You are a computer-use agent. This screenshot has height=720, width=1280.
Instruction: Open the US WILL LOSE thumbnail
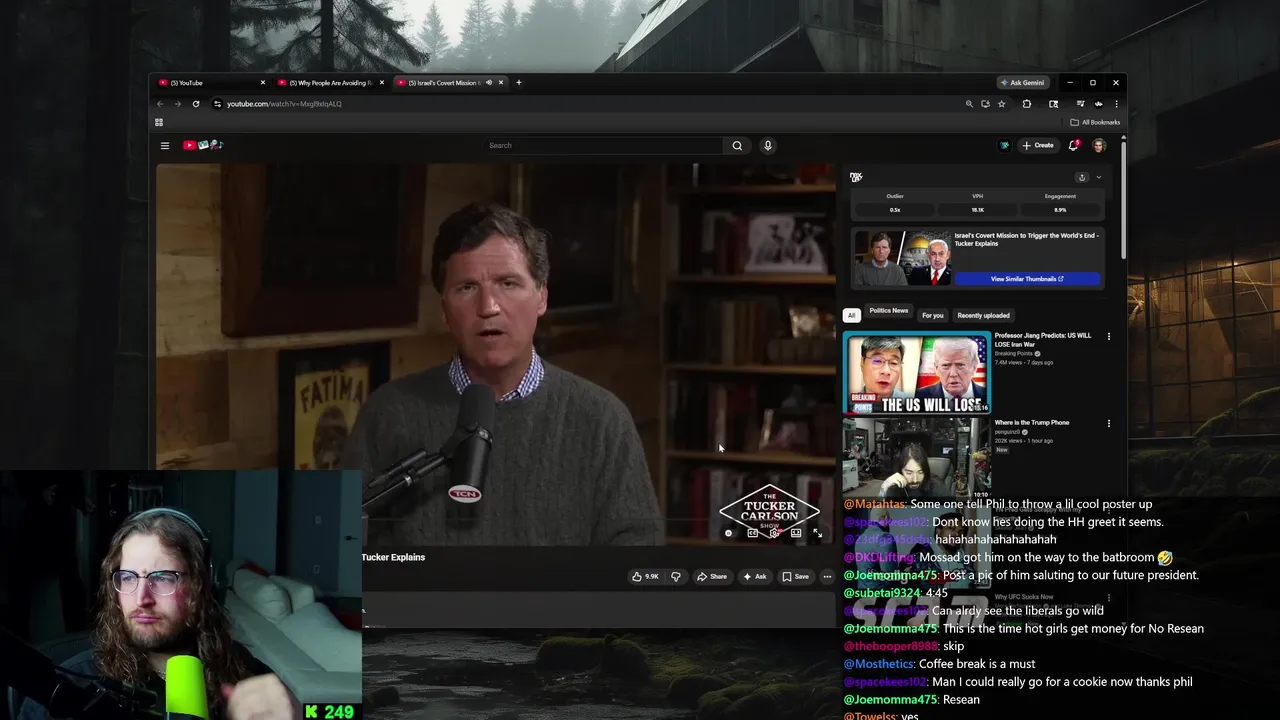click(917, 372)
